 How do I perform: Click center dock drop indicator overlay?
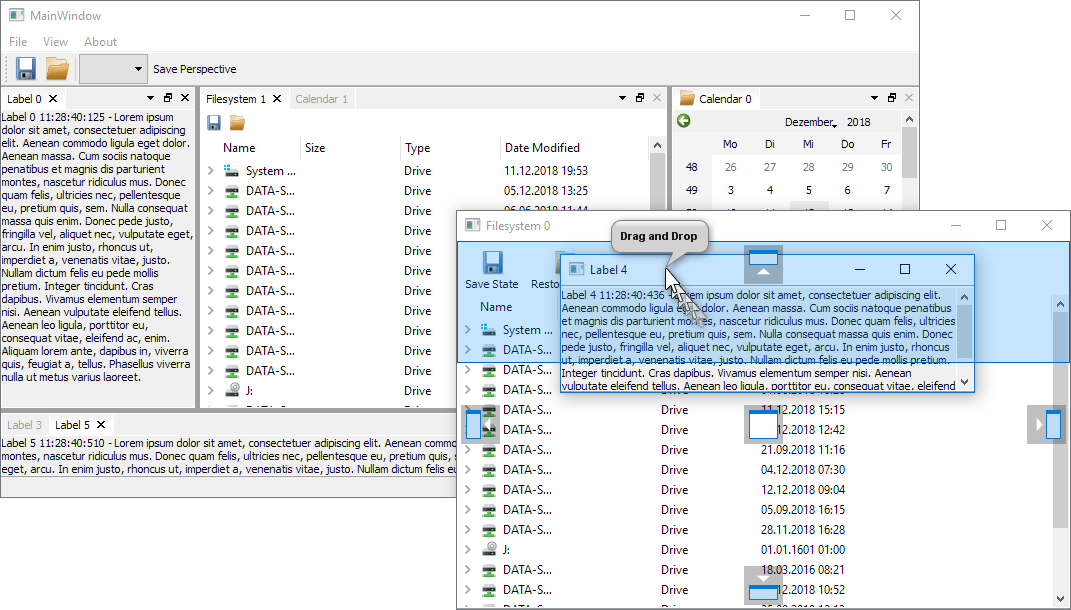click(763, 424)
